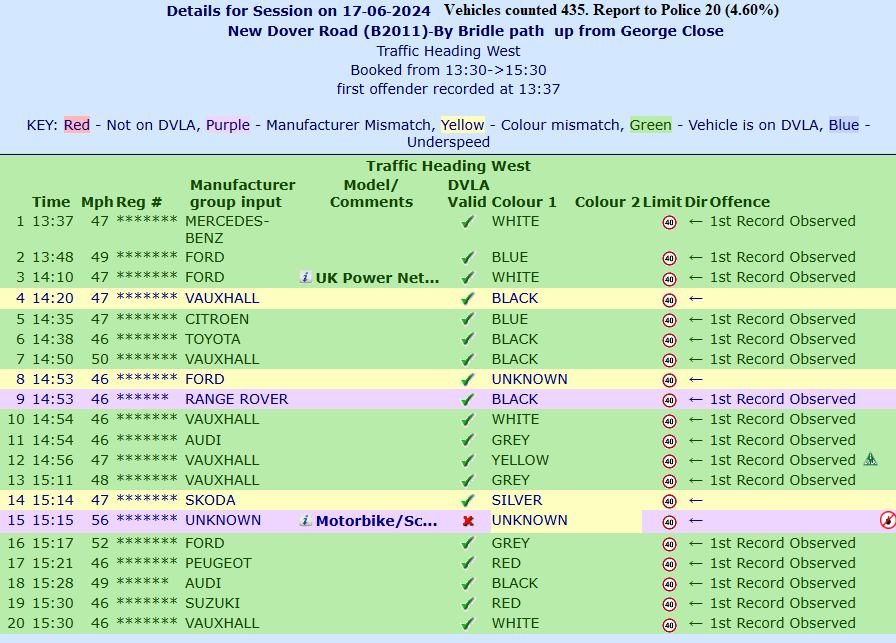Click the 'Colour 1' column header

524,202
